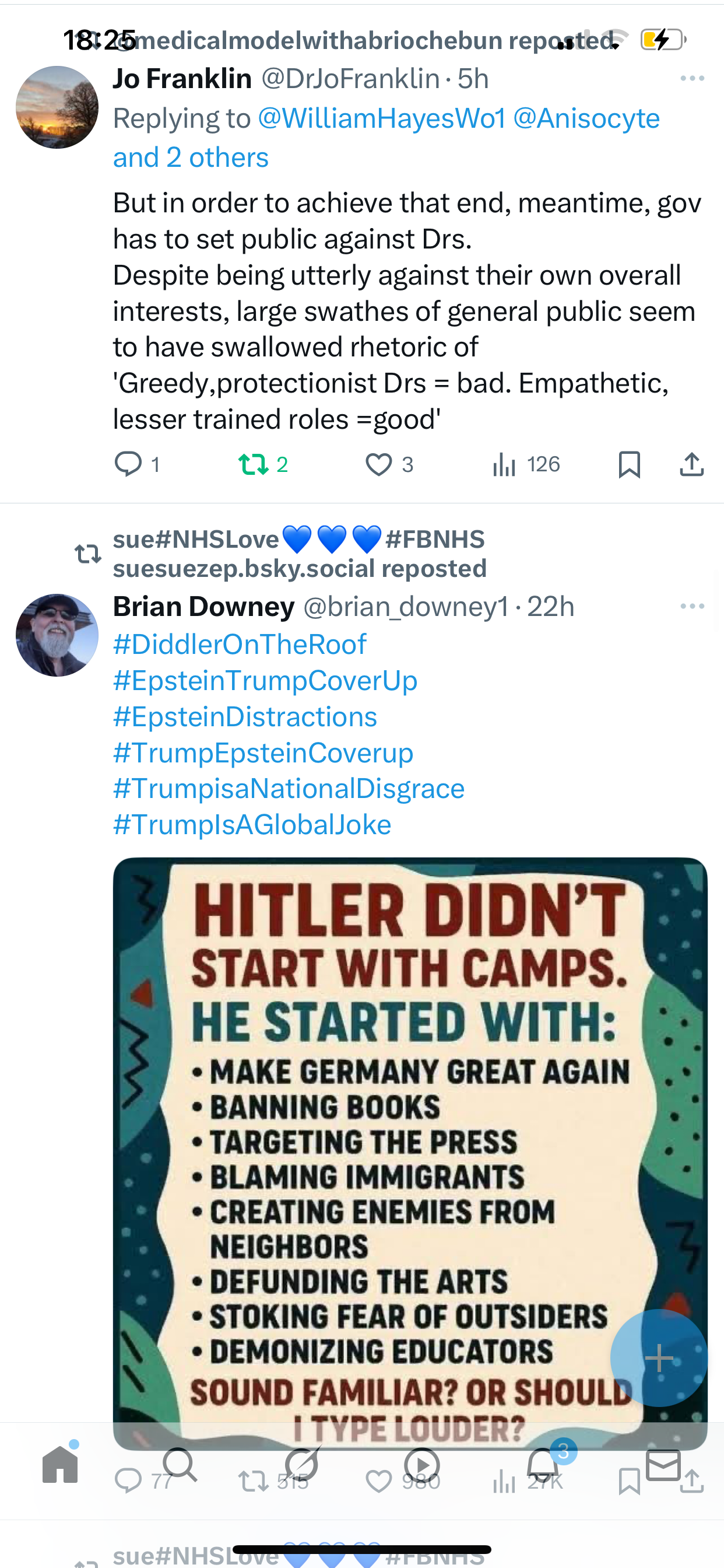
Task: Open the compose new post button
Action: click(658, 1357)
